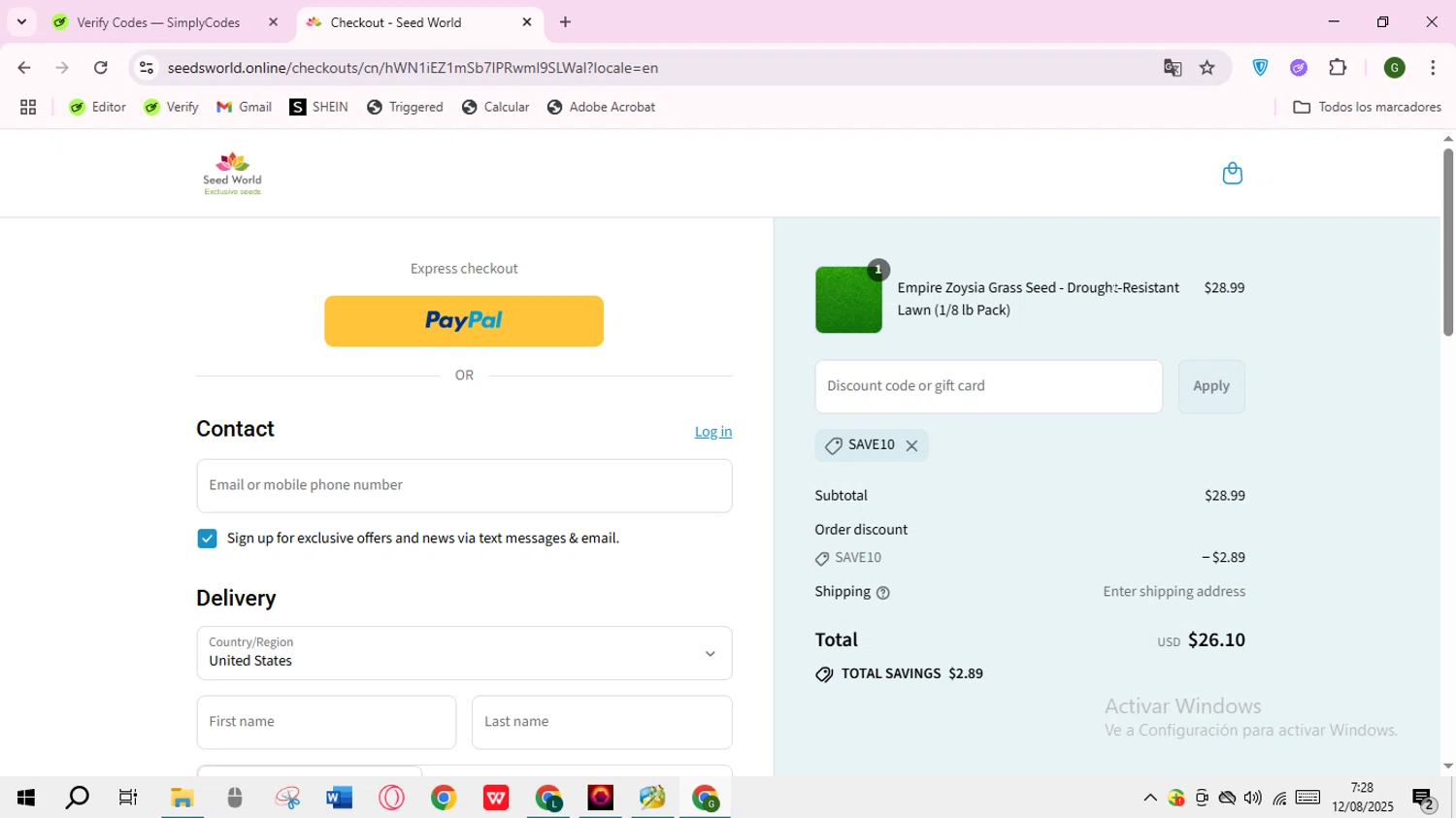Reload the page
Image resolution: width=1456 pixels, height=818 pixels.
point(101,68)
